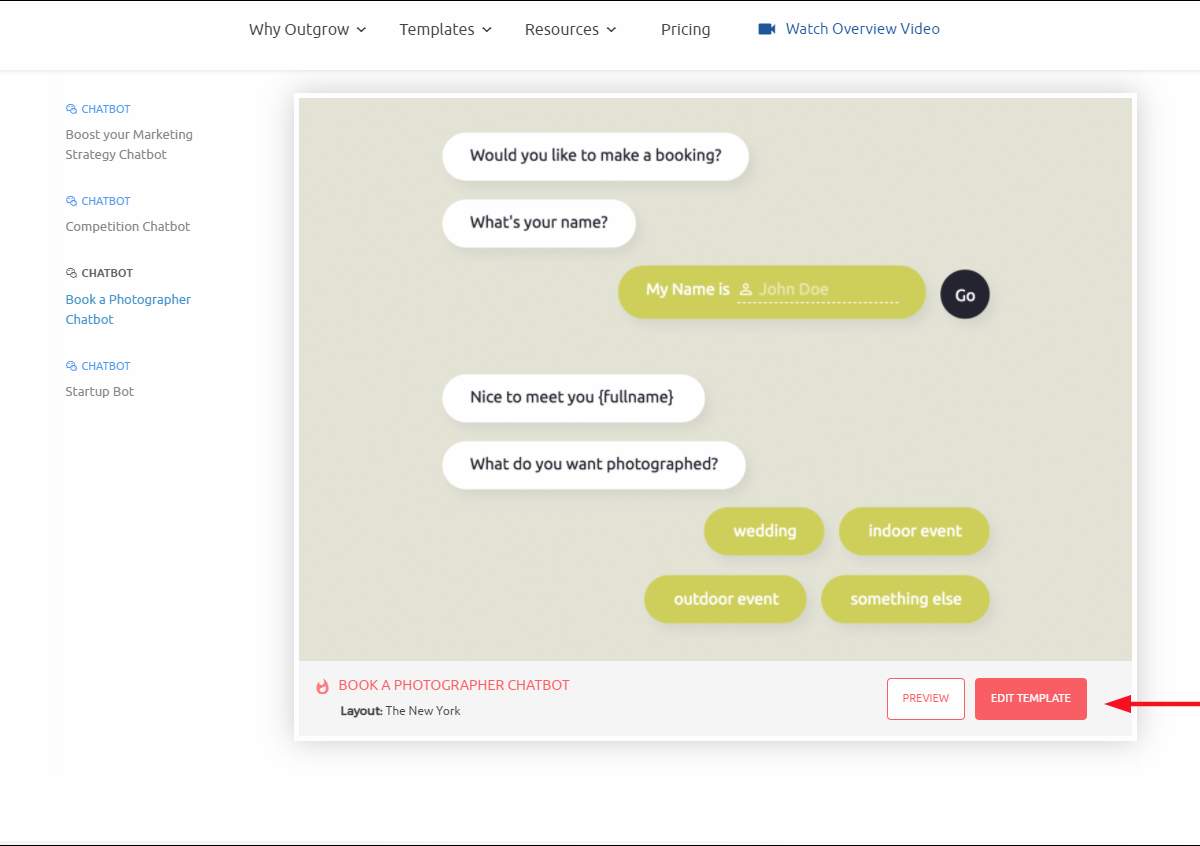
Task: Click the Edit Template button
Action: click(x=1030, y=698)
